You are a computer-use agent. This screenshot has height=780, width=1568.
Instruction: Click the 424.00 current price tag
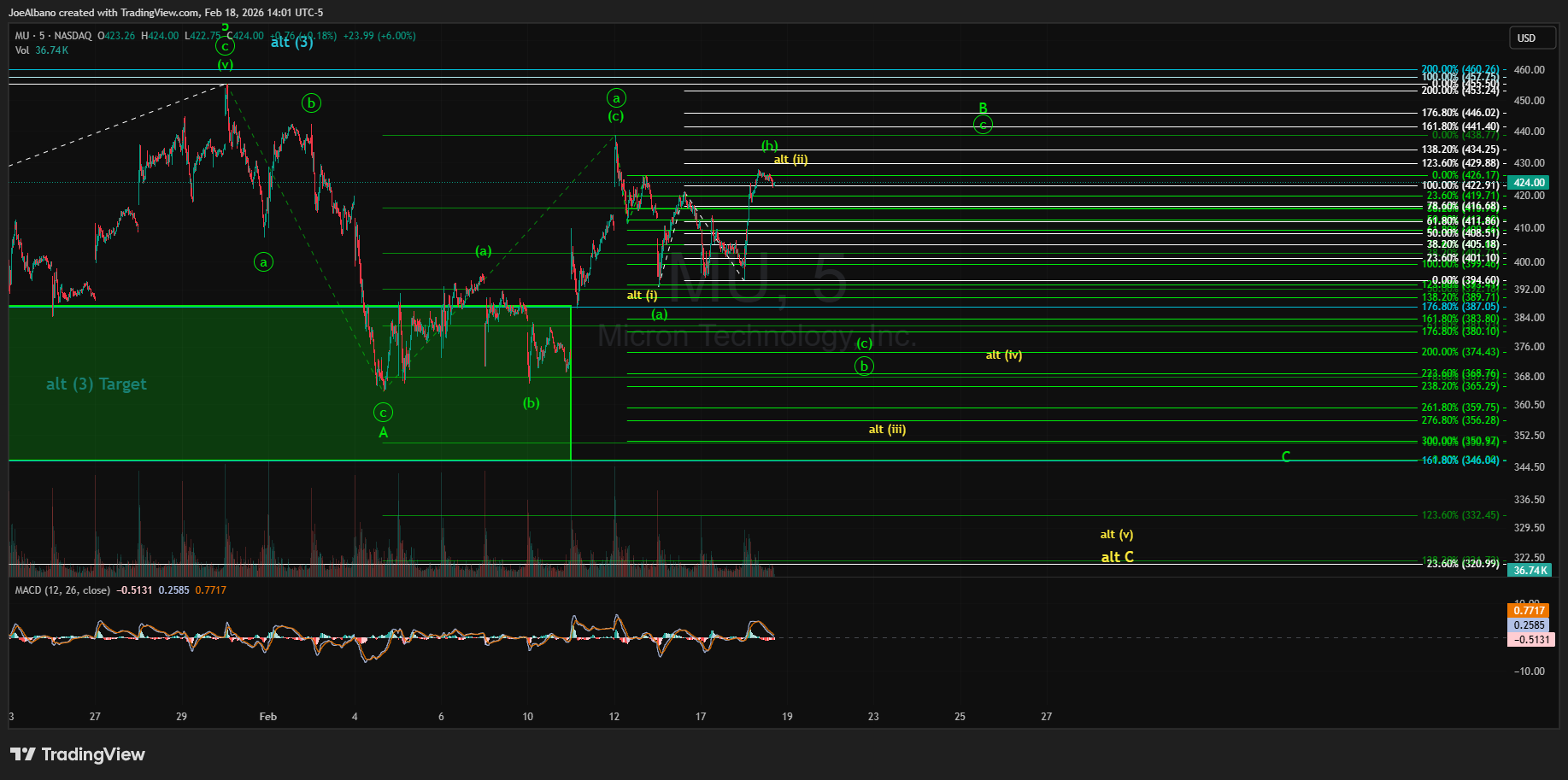click(1530, 183)
